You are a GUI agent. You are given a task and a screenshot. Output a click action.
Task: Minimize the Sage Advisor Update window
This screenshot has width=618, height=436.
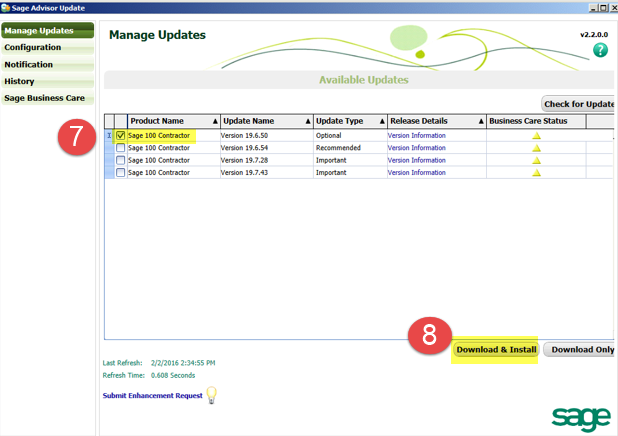click(x=594, y=7)
